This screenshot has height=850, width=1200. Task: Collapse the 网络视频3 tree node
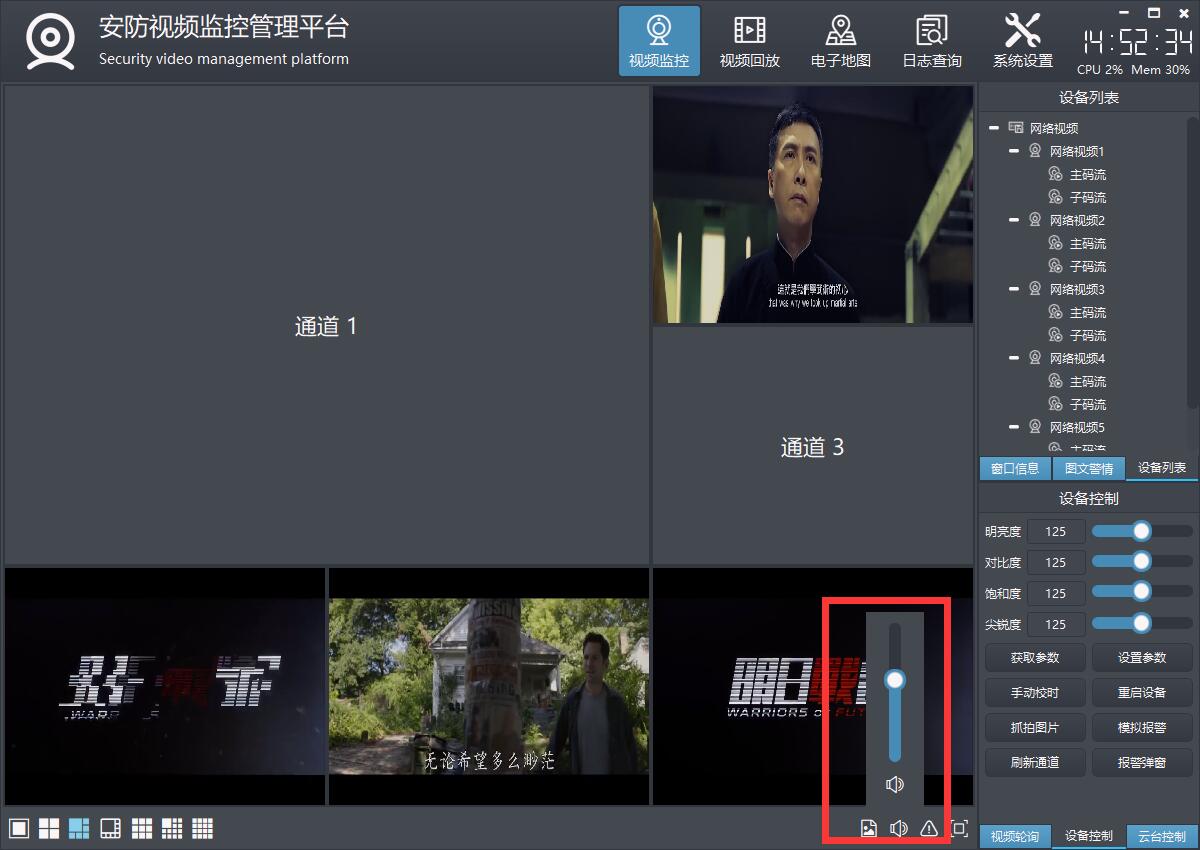1014,289
